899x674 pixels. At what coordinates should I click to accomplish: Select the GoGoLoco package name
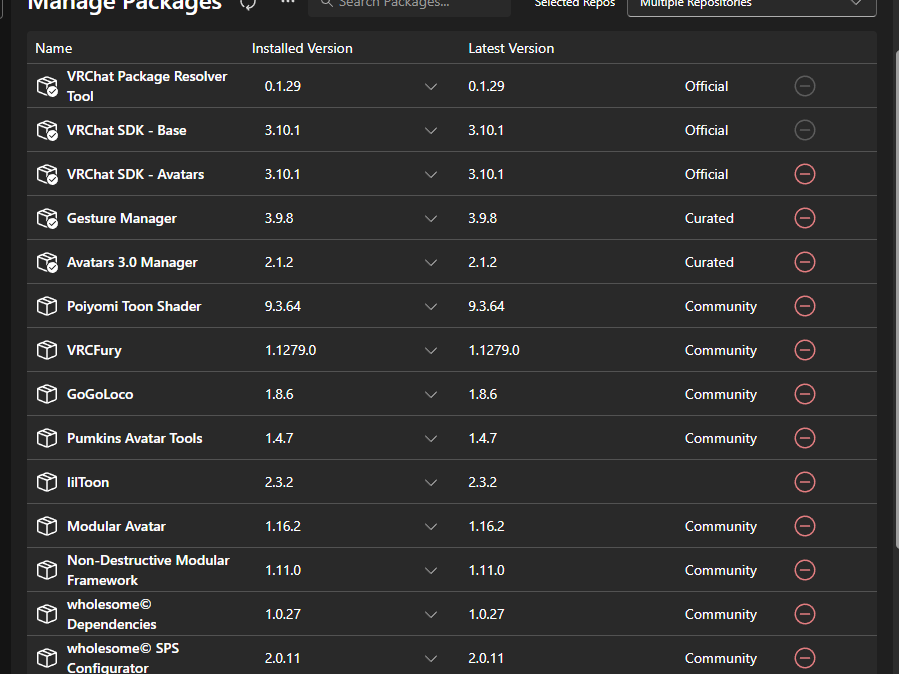[x=100, y=394]
